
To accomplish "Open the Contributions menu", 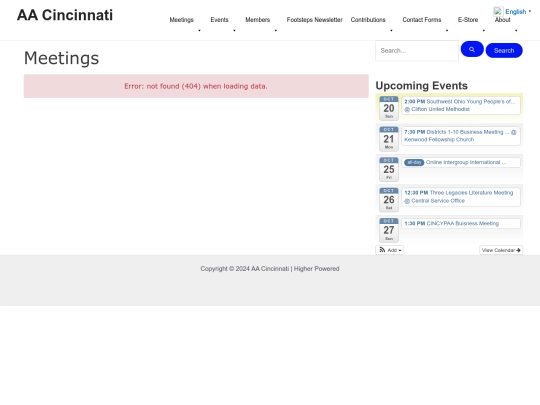I will [368, 20].
